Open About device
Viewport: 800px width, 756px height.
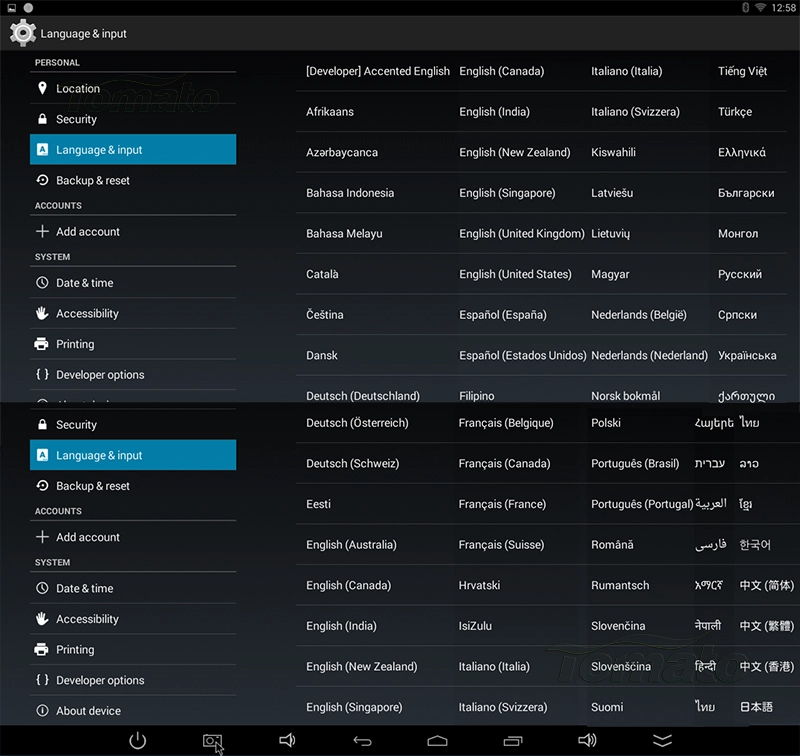[x=133, y=710]
